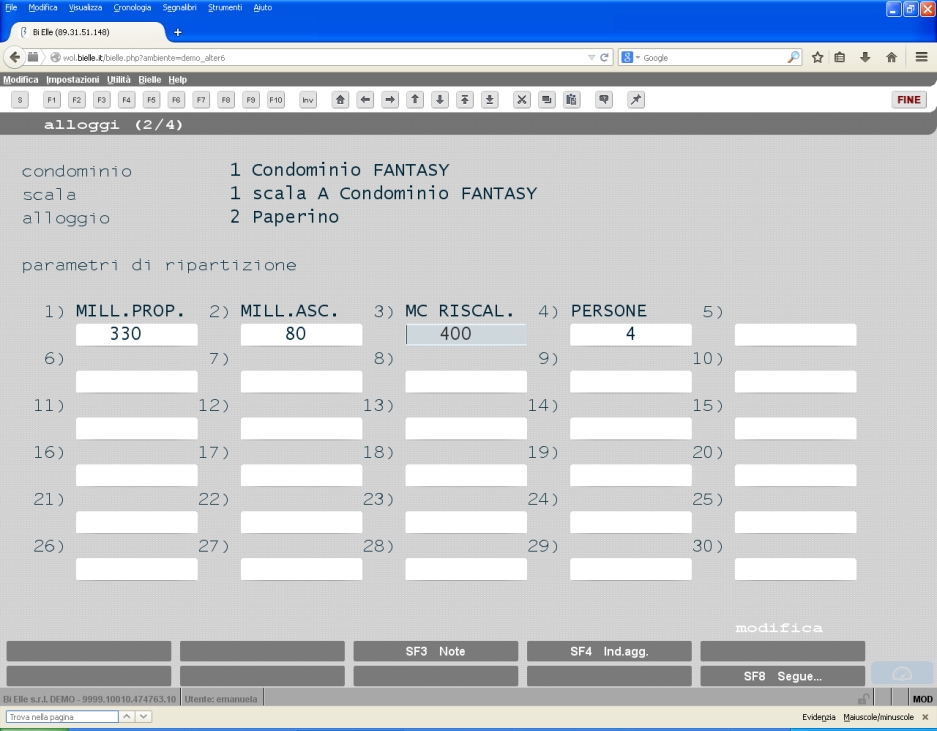Screen dimensions: 937x731
Task: Open the Bielle Modifica menu
Action: pyautogui.click(x=20, y=79)
